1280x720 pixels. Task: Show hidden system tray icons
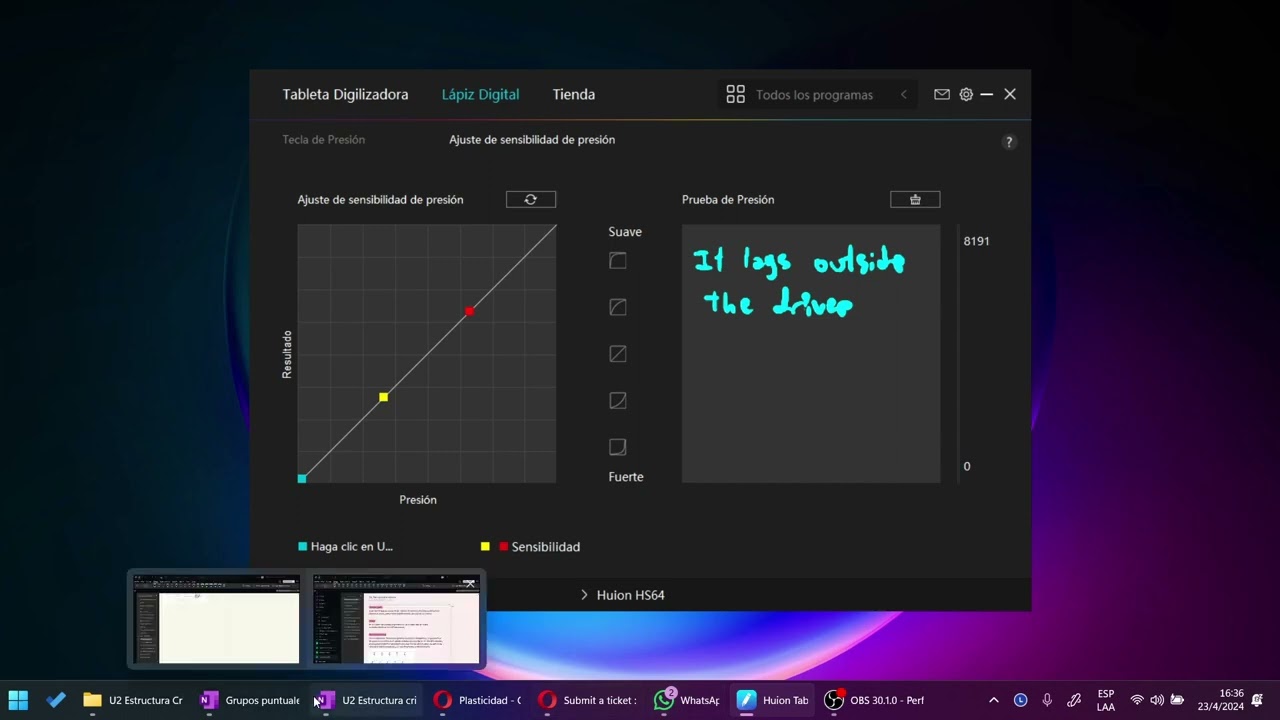point(993,700)
